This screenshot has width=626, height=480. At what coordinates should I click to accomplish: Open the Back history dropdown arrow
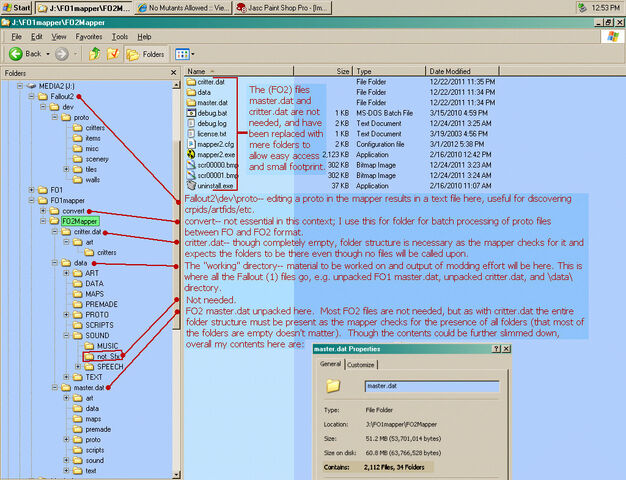click(x=48, y=54)
